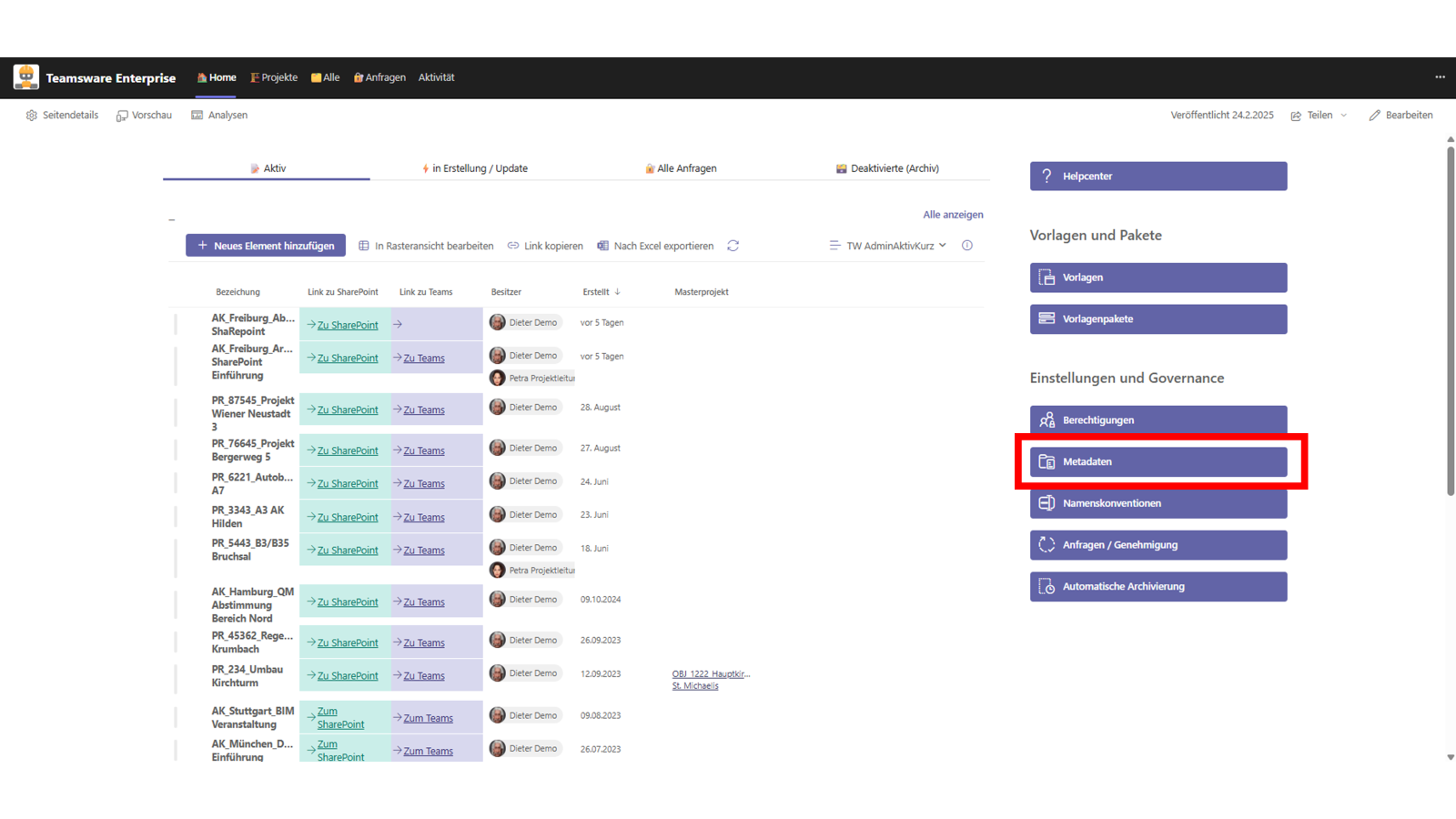
Task: Click the Bearbeiten pencil icon
Action: tap(1374, 116)
